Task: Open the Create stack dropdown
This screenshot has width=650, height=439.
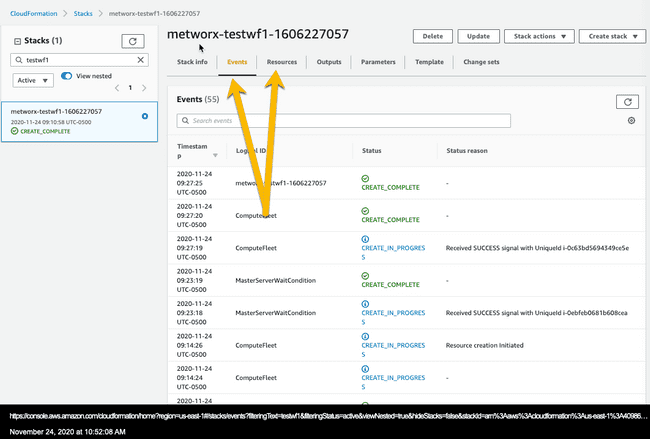Action: click(x=612, y=36)
